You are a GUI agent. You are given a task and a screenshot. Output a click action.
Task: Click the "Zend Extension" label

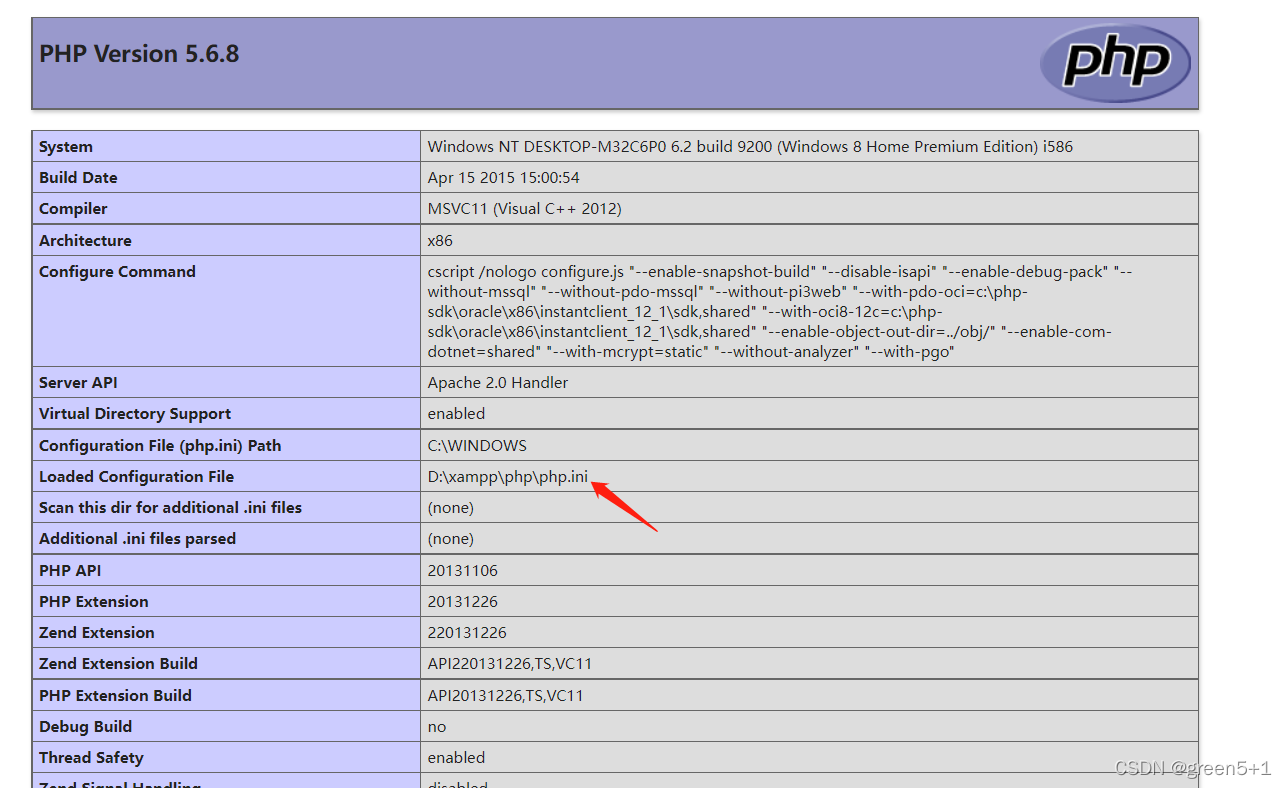(97, 633)
